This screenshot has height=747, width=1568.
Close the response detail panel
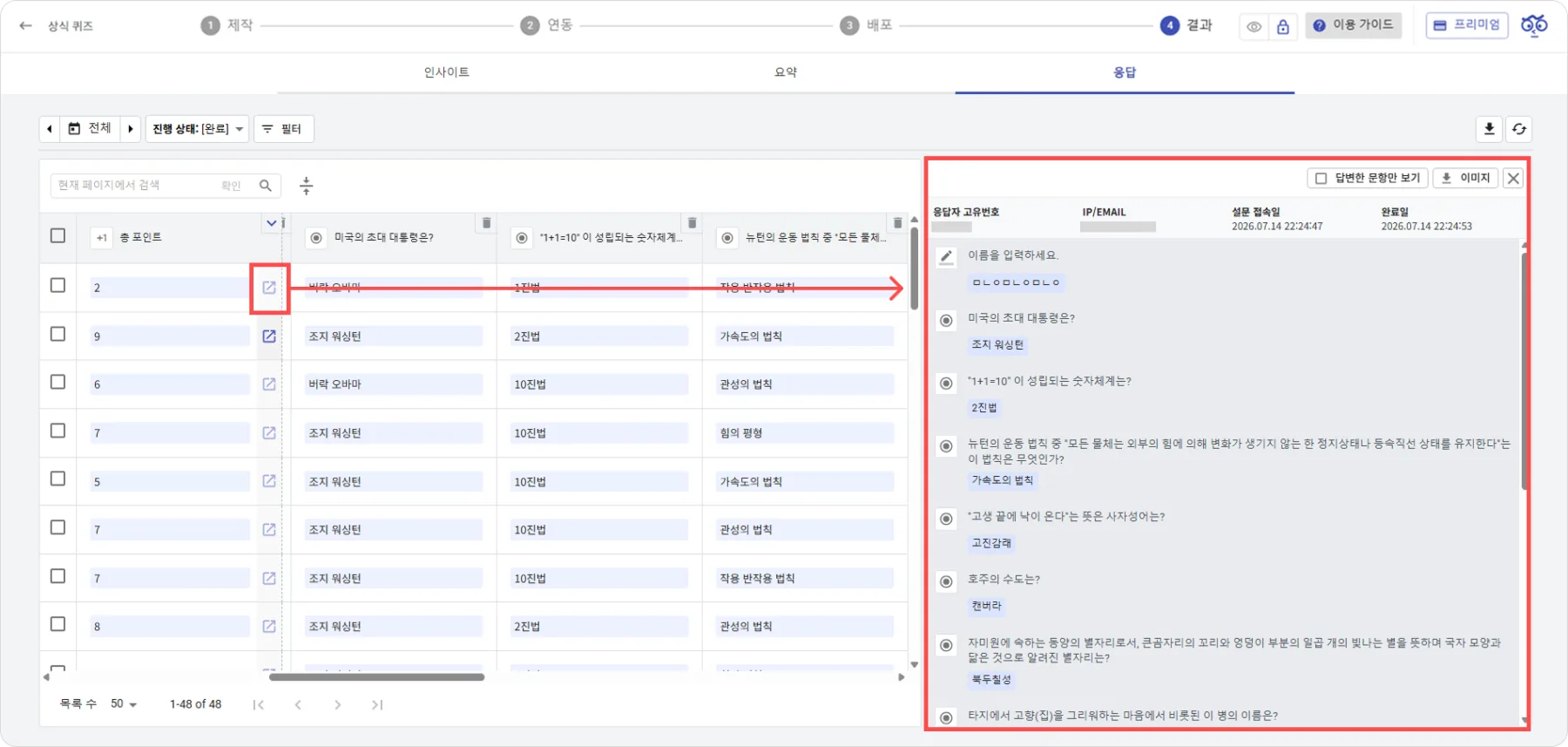point(1513,178)
